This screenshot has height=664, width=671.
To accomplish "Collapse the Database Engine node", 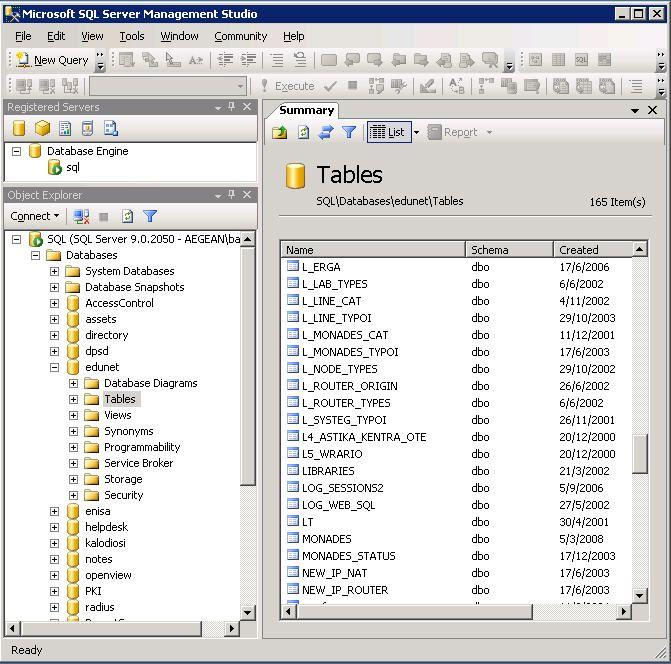I will pos(16,151).
